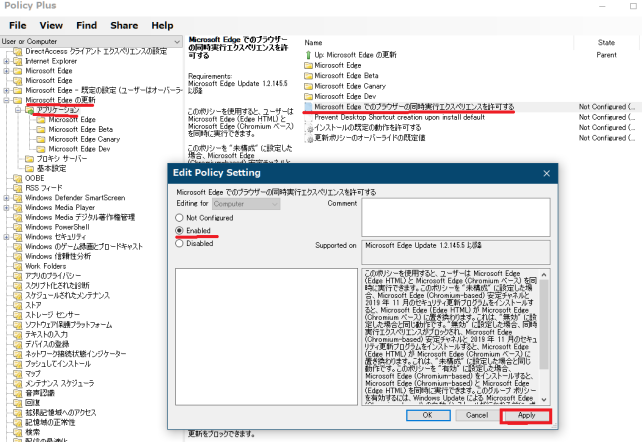Click the プロキシ サーバー folder icon
Viewport: 642px width, 442px height.
[29, 159]
